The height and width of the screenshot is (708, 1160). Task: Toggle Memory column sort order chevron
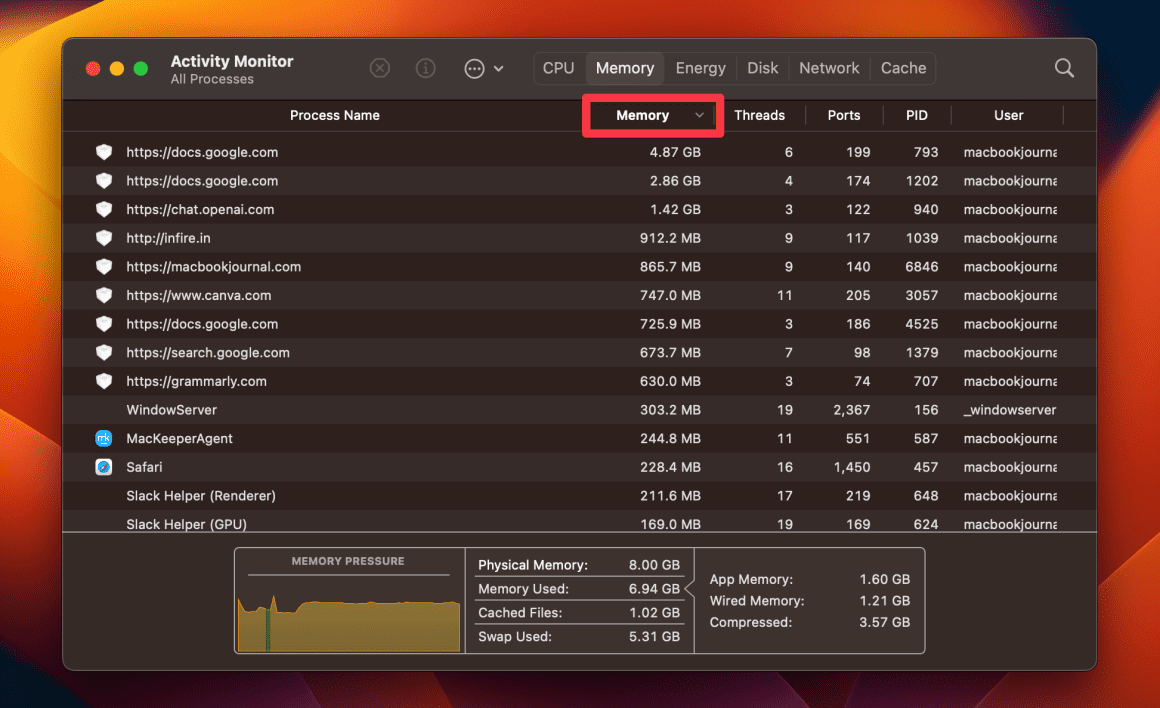tap(699, 115)
